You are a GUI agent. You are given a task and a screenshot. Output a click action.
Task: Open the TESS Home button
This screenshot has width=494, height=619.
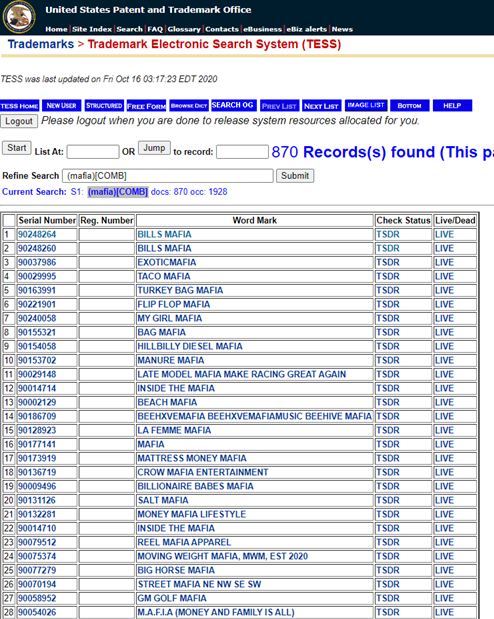coord(19,106)
